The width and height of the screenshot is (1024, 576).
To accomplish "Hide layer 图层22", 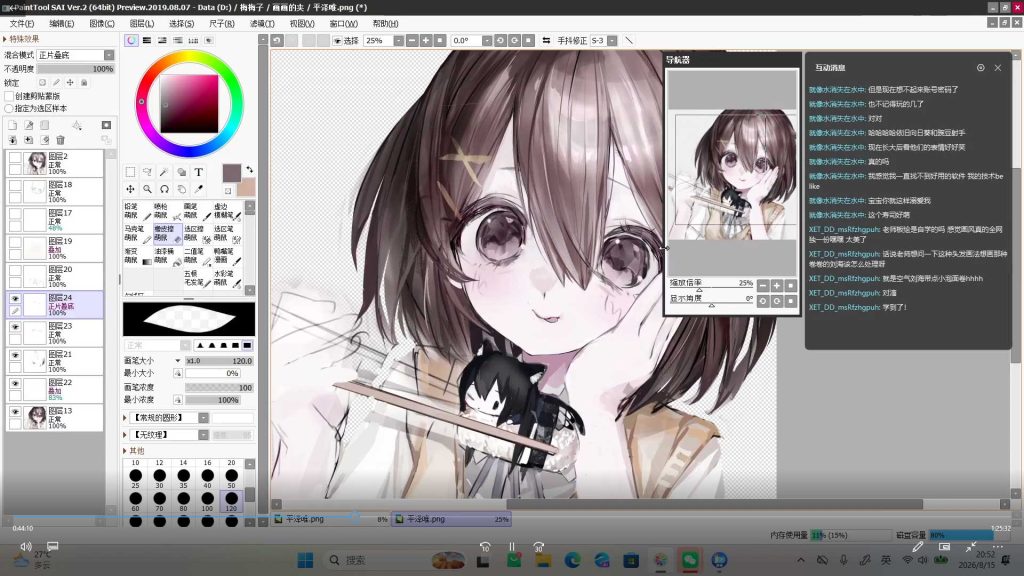I will tap(15, 383).
